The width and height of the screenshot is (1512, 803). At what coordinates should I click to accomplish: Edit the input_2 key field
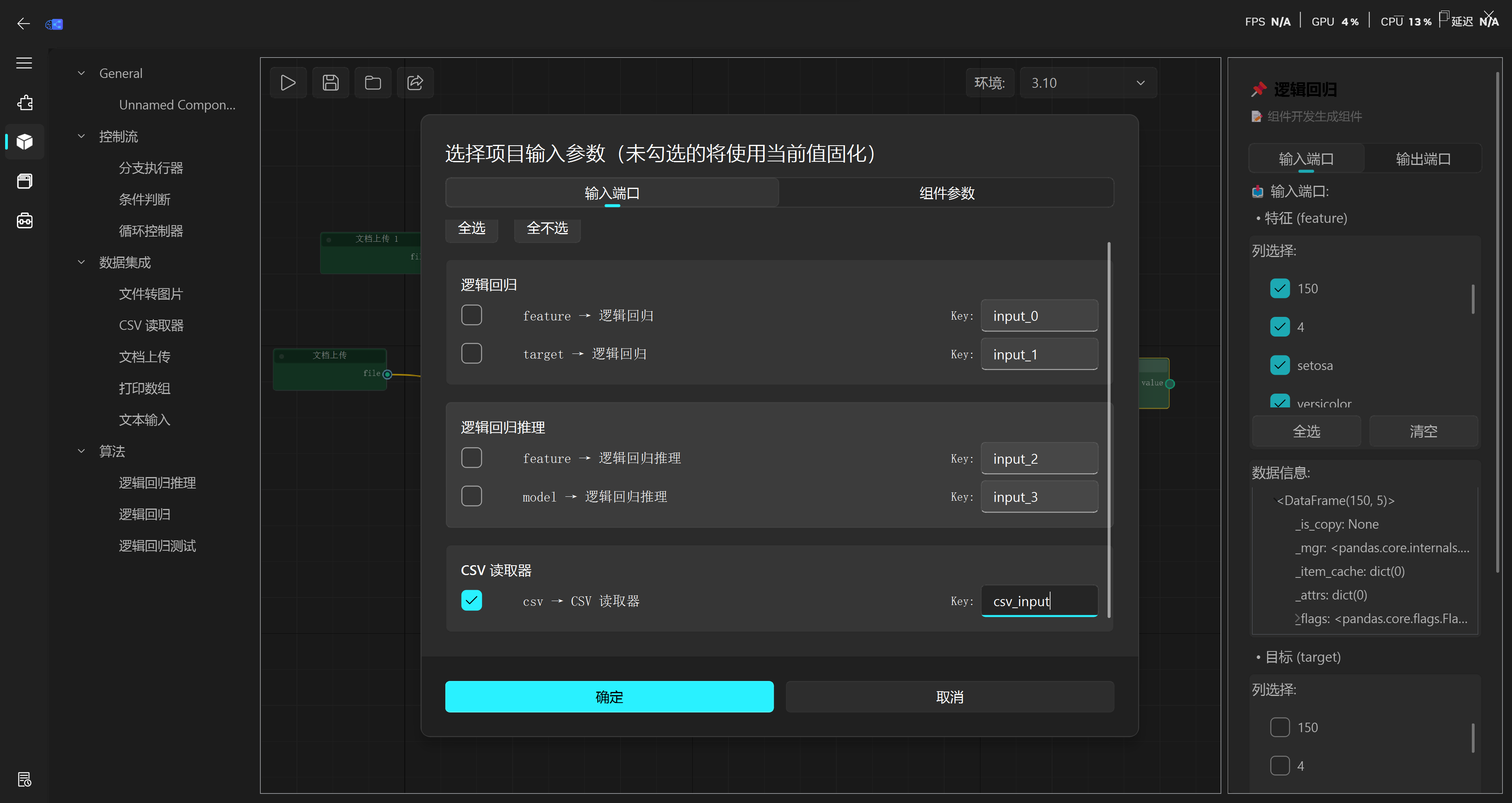(1039, 459)
